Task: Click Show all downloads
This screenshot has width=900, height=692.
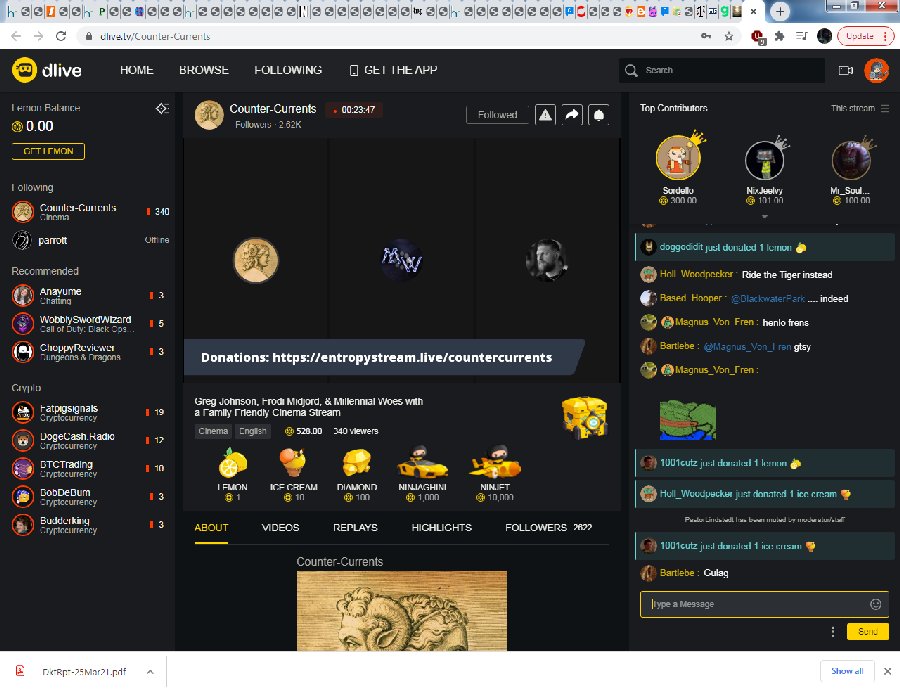Action: (x=847, y=671)
